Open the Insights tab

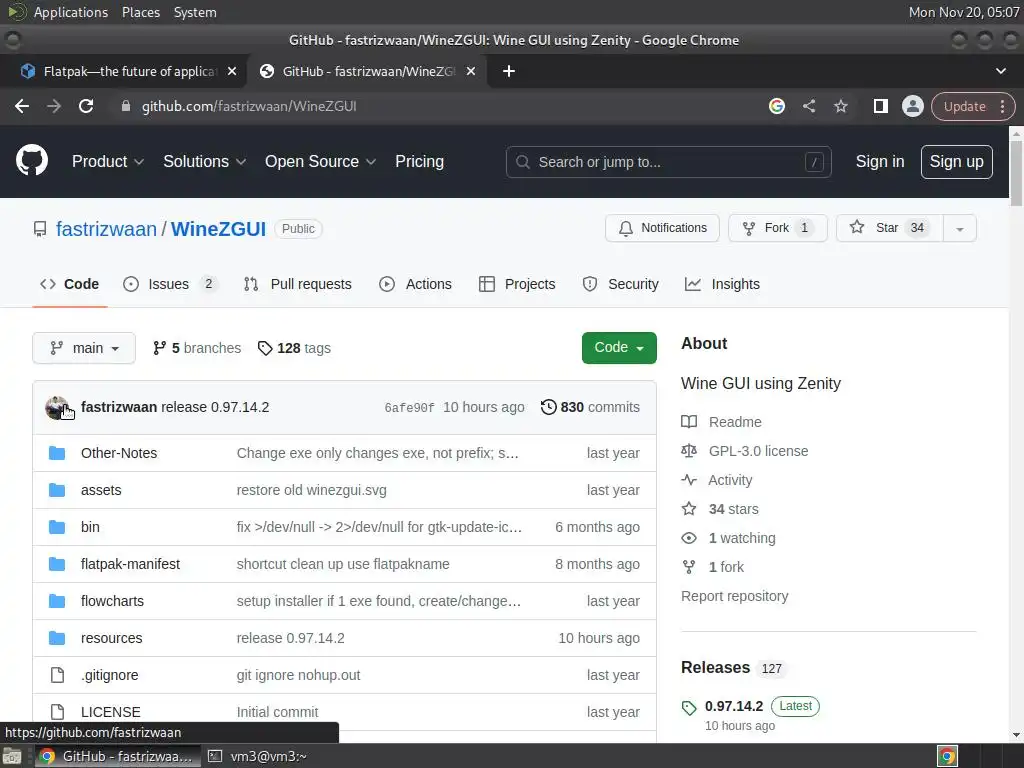tap(722, 284)
